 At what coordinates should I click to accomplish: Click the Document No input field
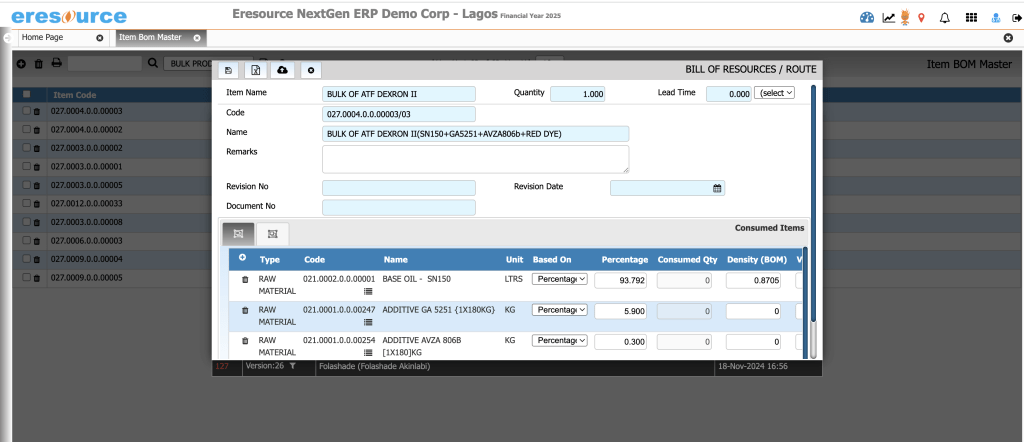tap(398, 207)
